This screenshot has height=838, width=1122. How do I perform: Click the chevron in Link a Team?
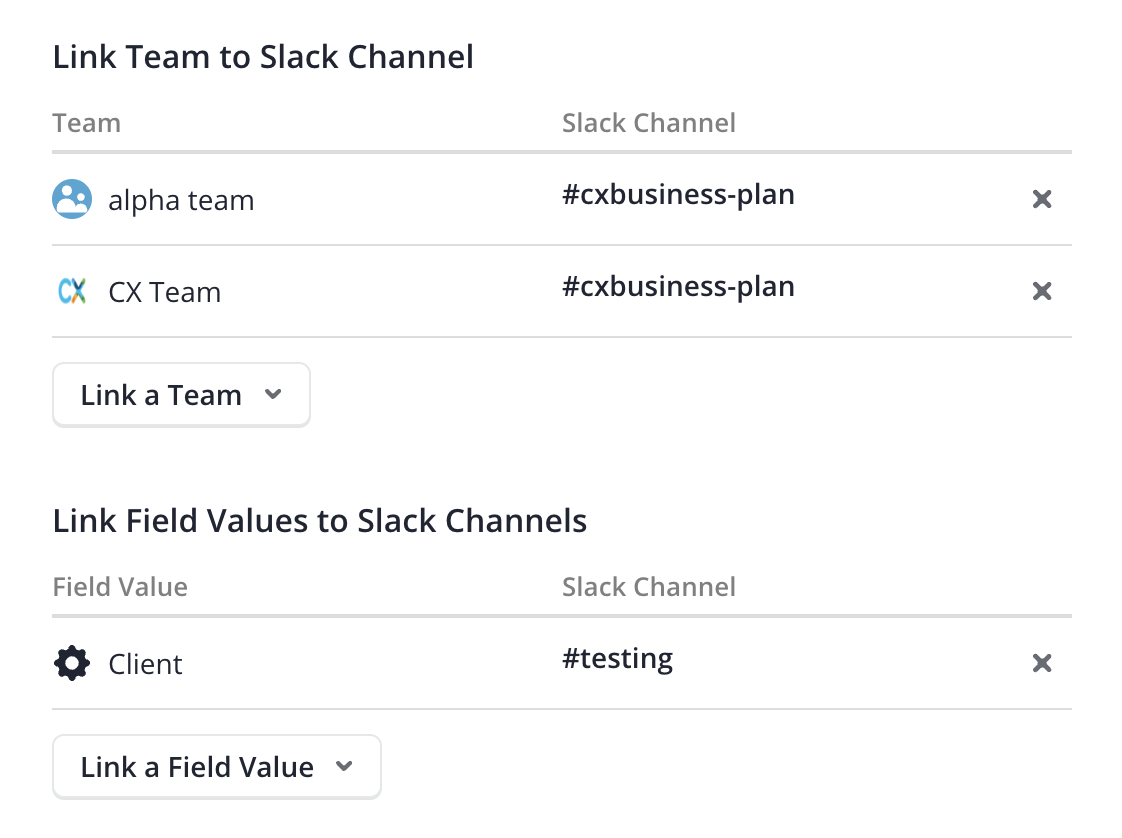click(x=273, y=394)
